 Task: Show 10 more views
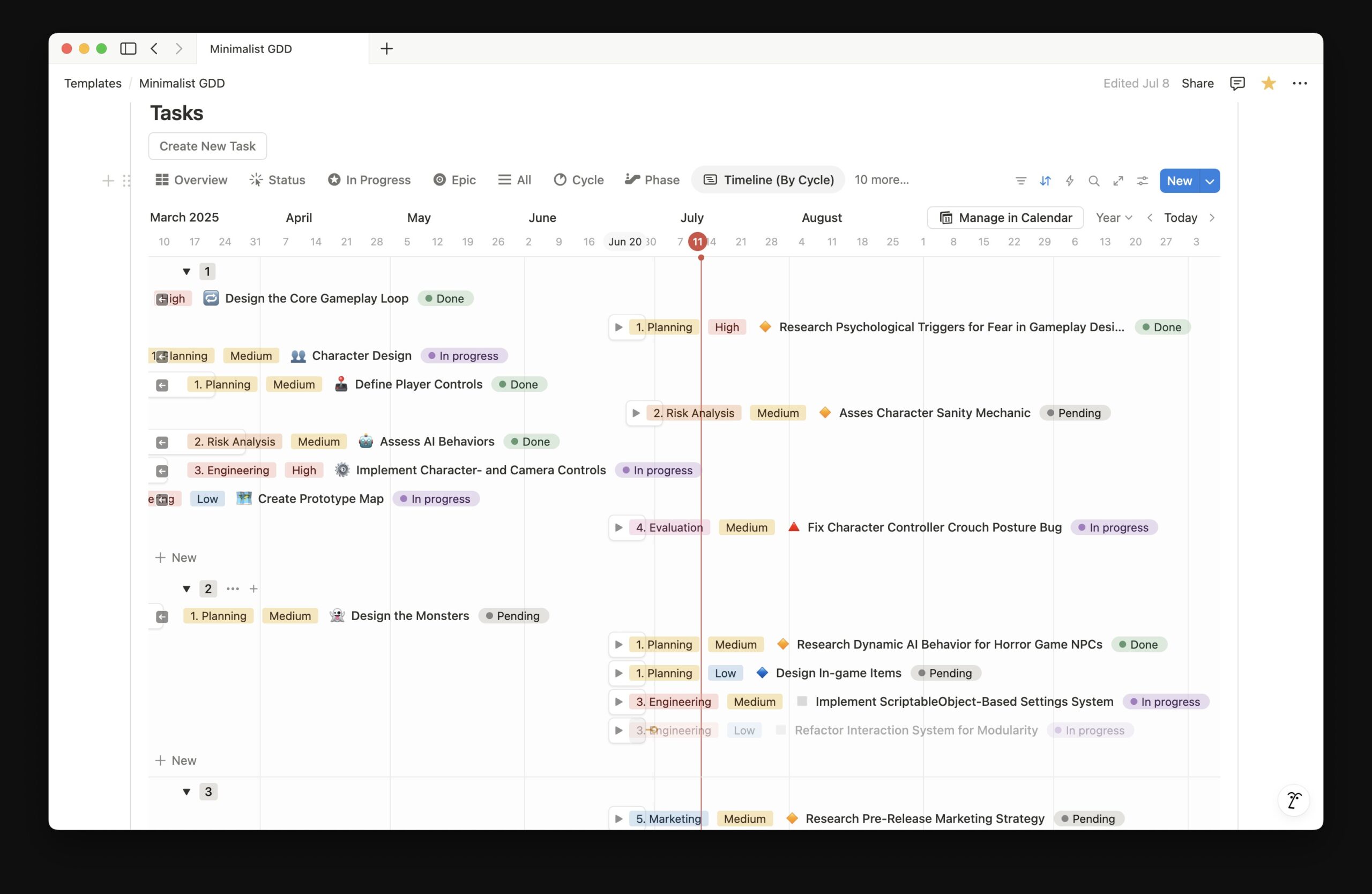tap(882, 180)
